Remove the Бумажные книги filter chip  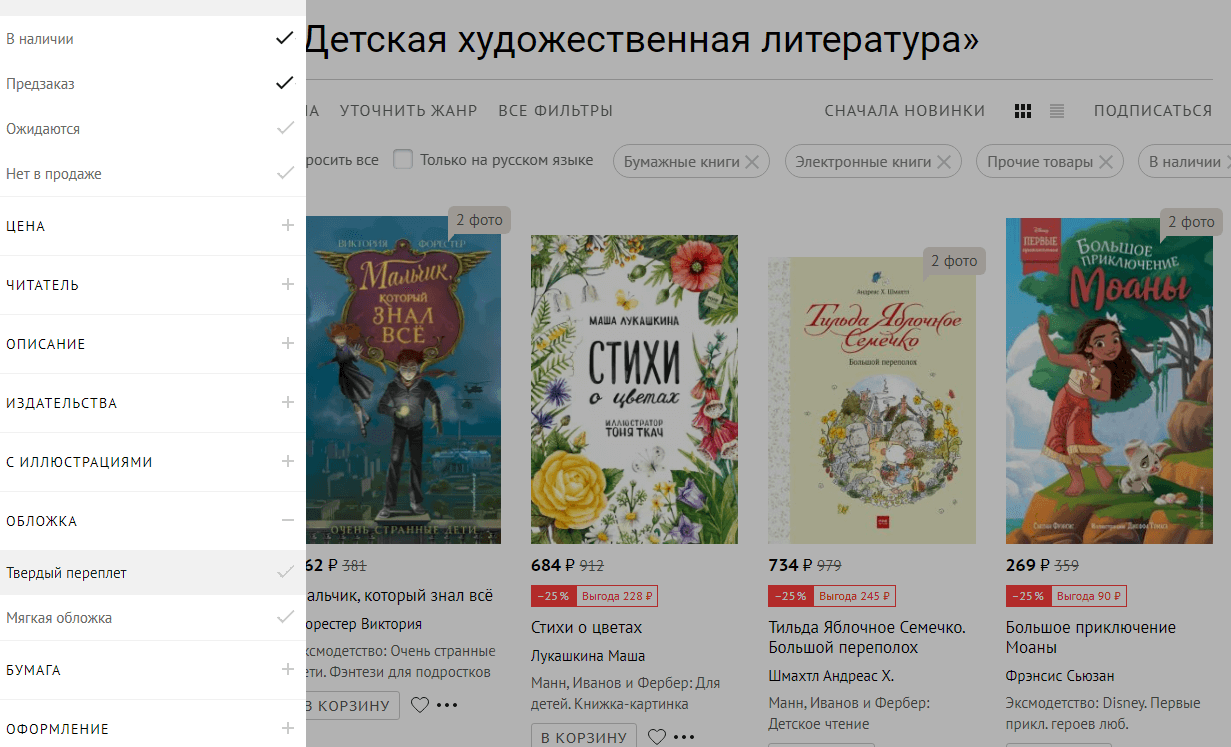coord(752,161)
